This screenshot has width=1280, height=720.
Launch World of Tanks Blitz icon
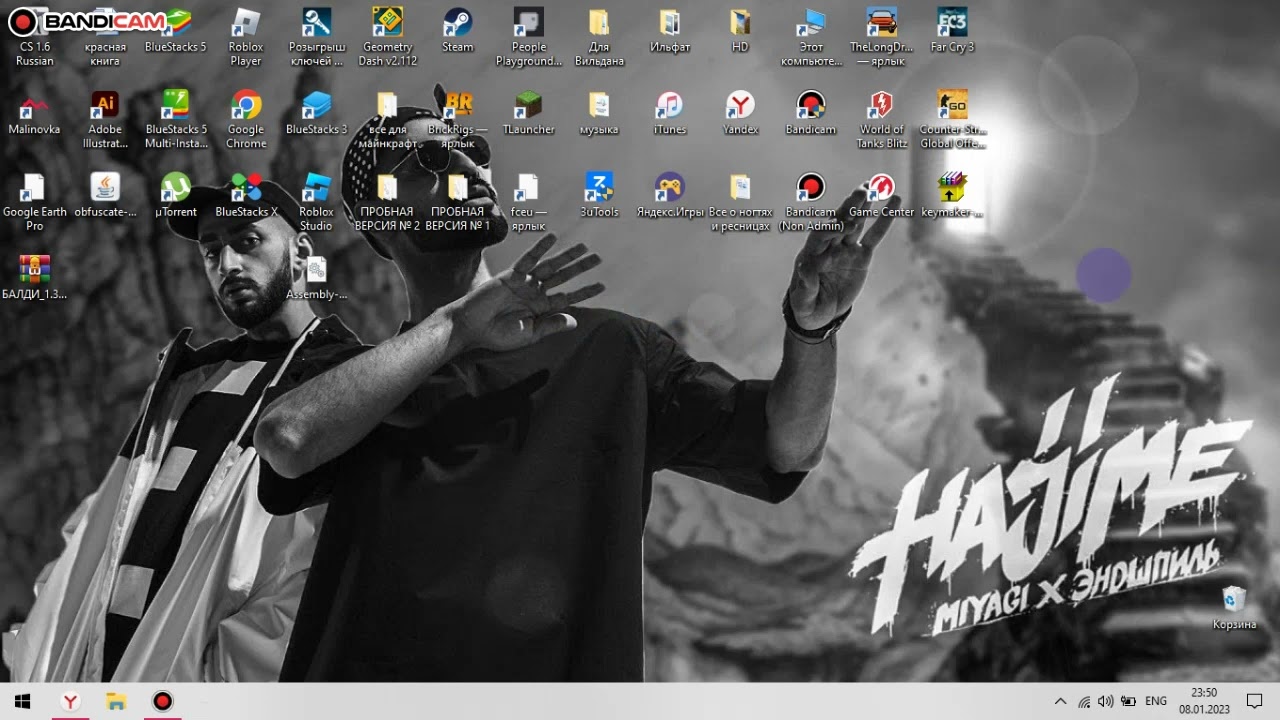pyautogui.click(x=881, y=120)
